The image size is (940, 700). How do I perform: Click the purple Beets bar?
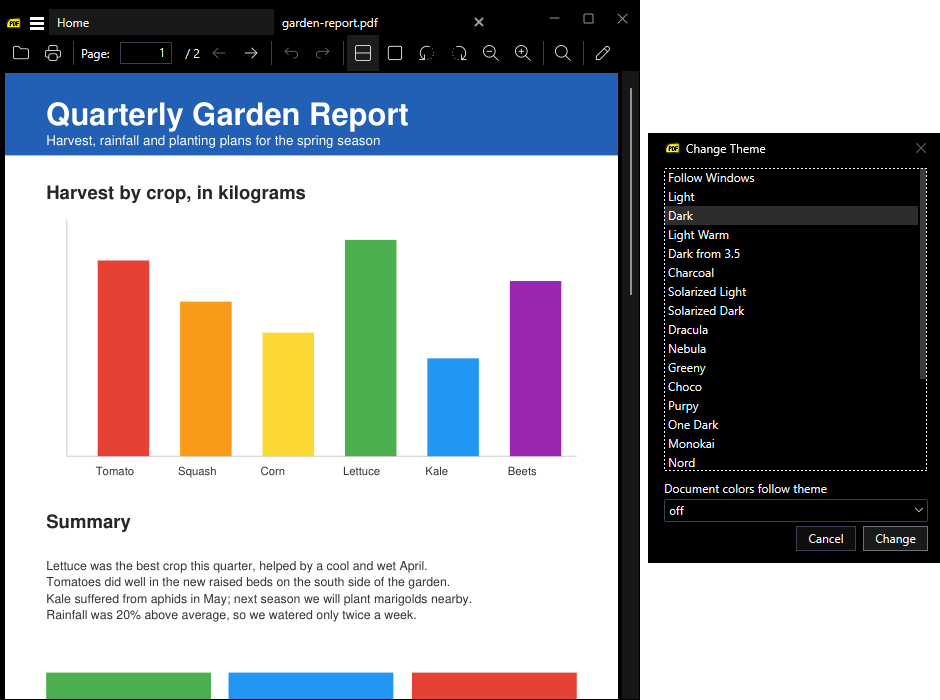[535, 368]
